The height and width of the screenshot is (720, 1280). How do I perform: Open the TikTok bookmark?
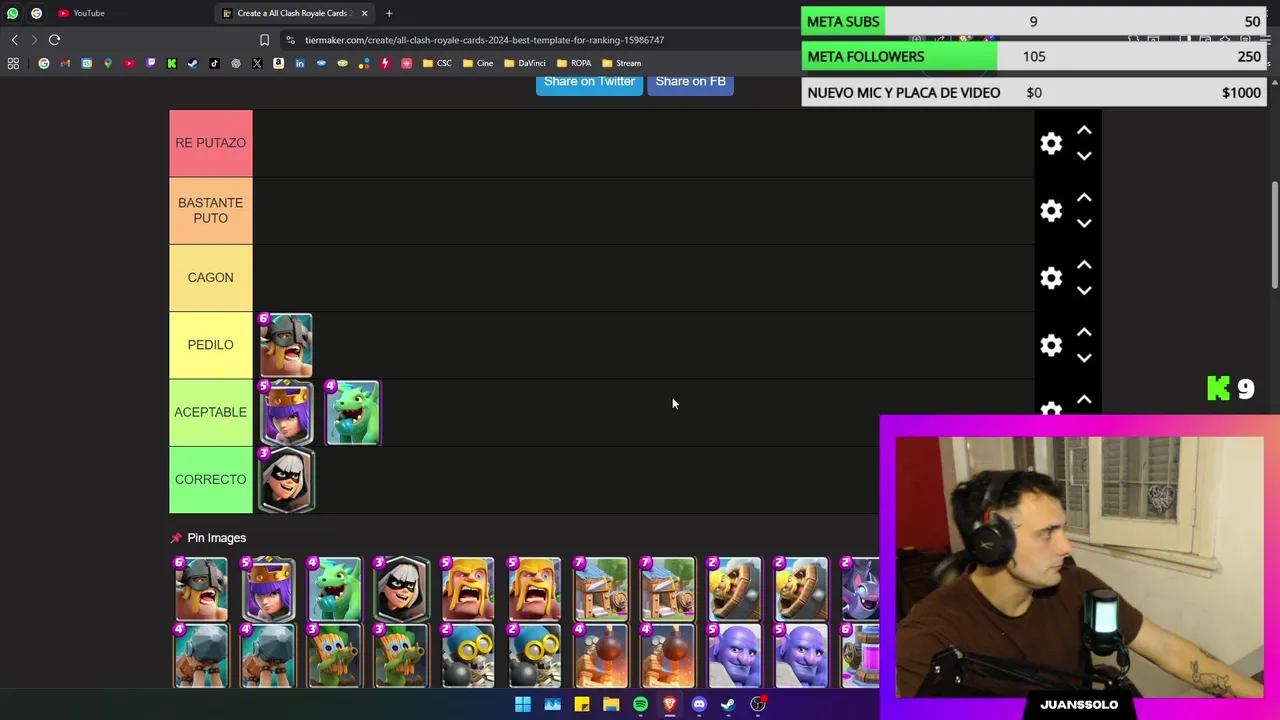click(214, 63)
